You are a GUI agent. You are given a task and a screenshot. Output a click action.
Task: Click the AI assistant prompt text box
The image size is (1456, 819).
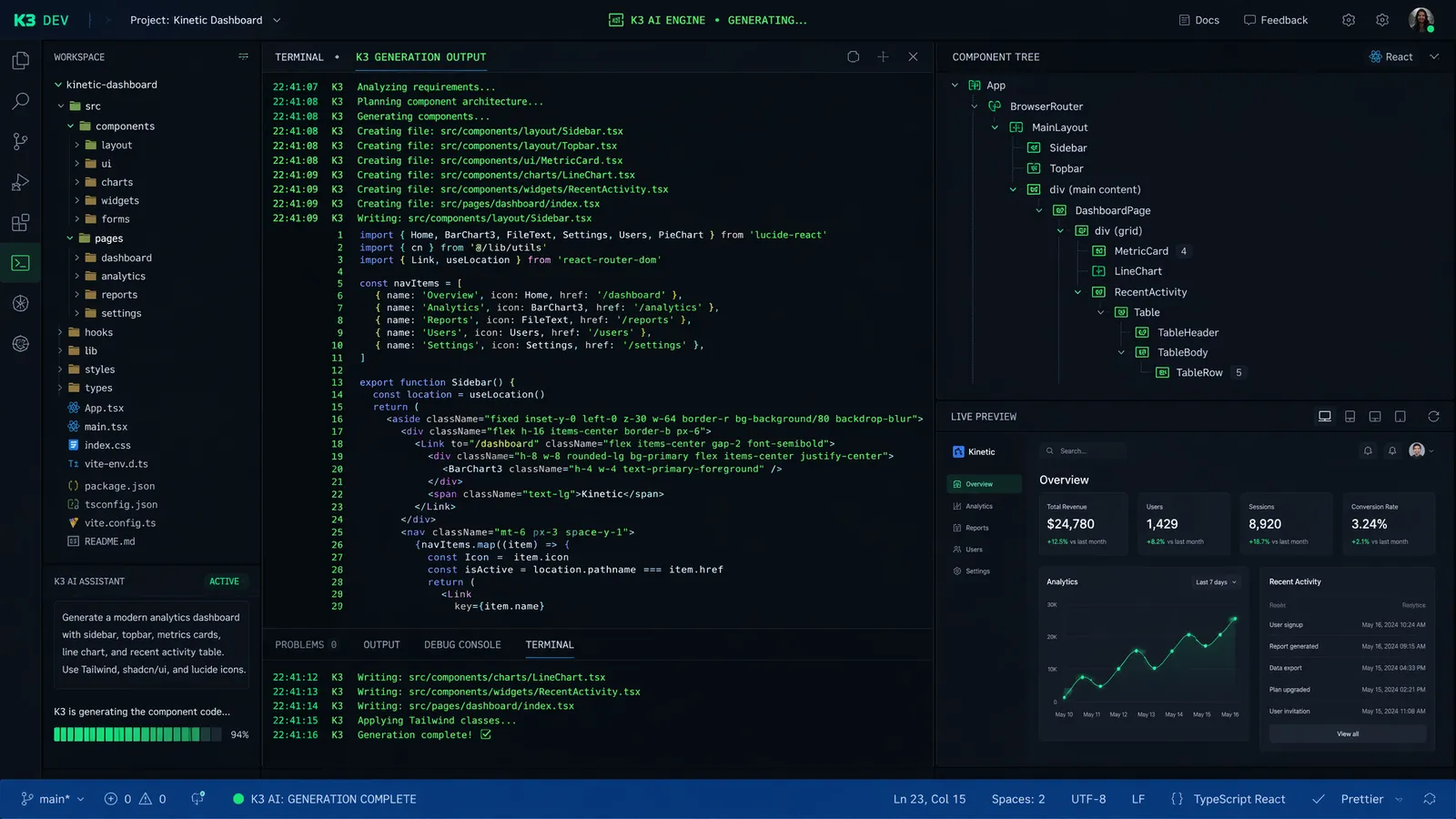point(151,643)
